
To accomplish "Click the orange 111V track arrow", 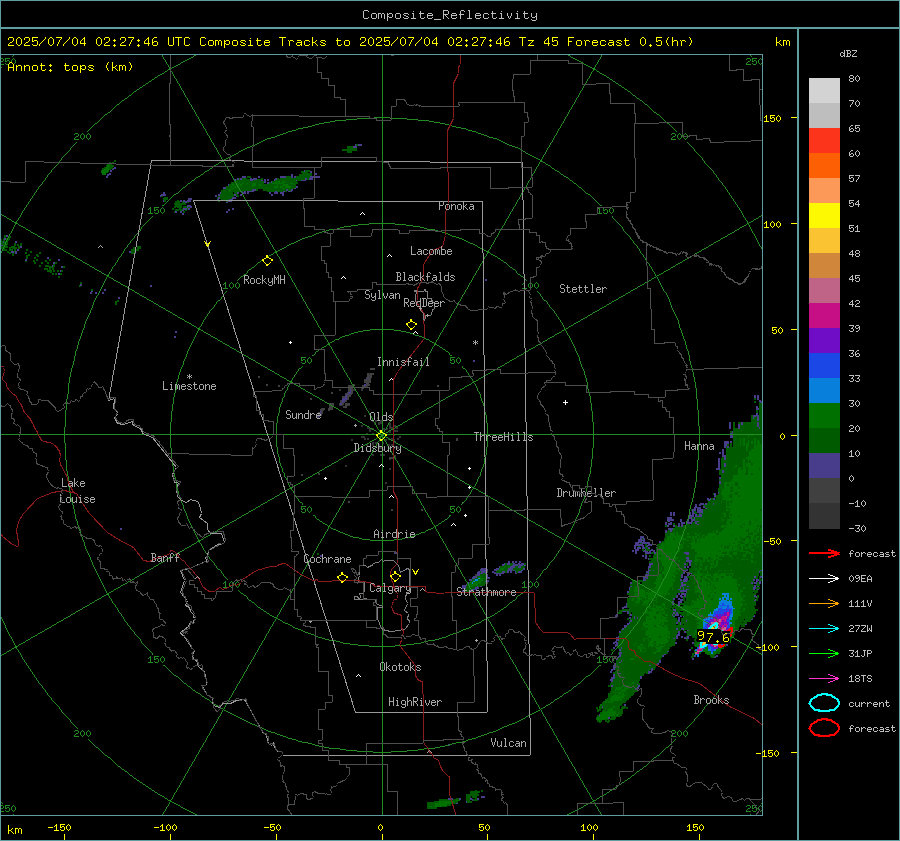I will pos(824,603).
